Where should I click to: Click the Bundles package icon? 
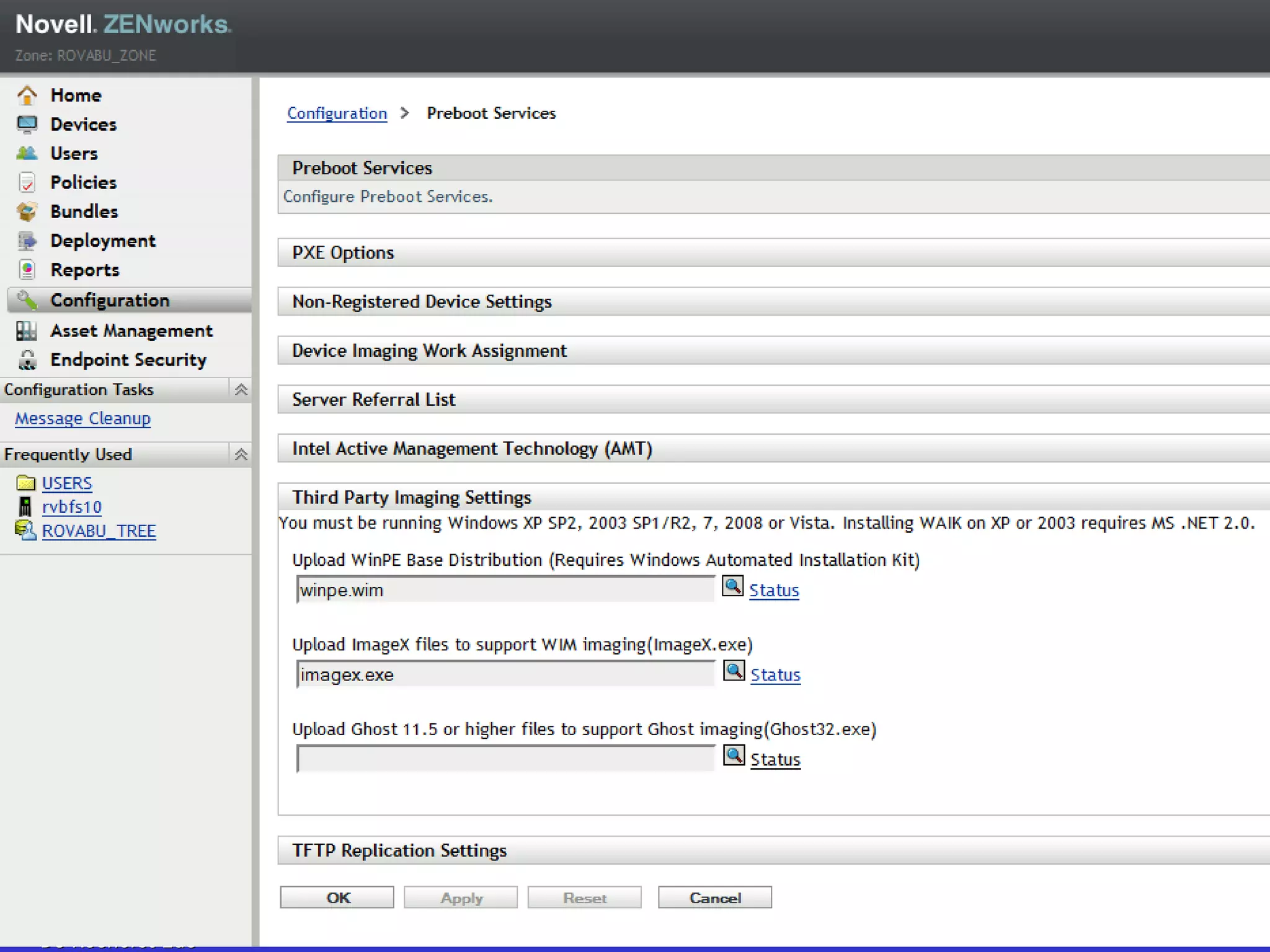click(27, 211)
